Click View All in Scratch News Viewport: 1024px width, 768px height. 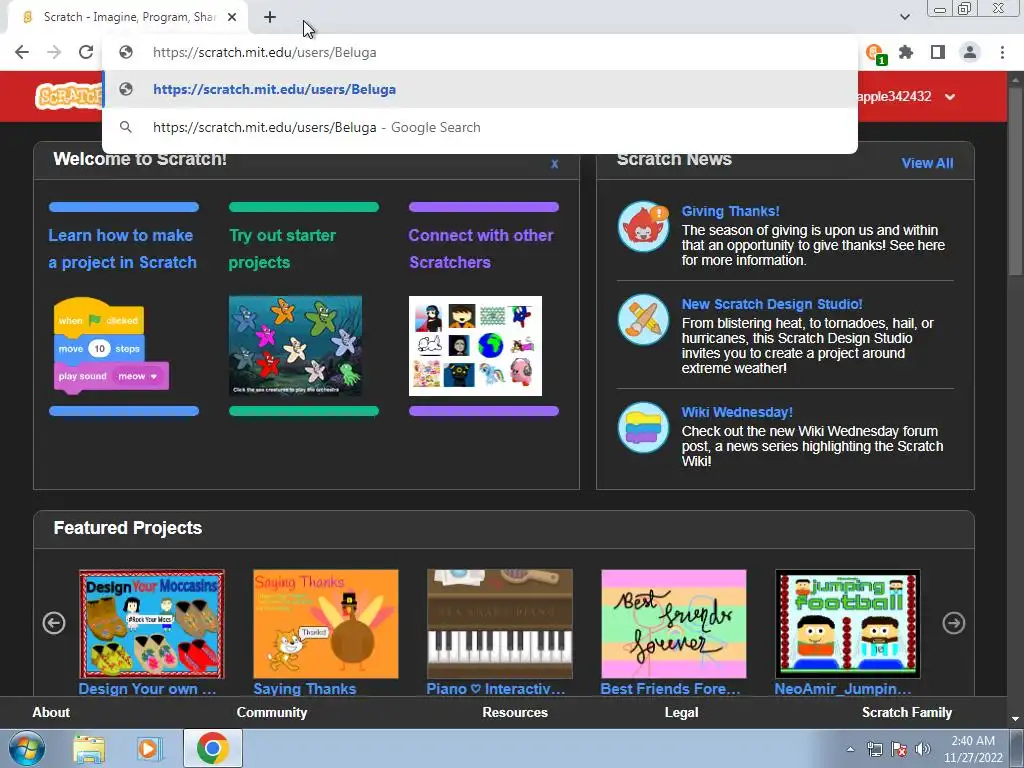[927, 163]
